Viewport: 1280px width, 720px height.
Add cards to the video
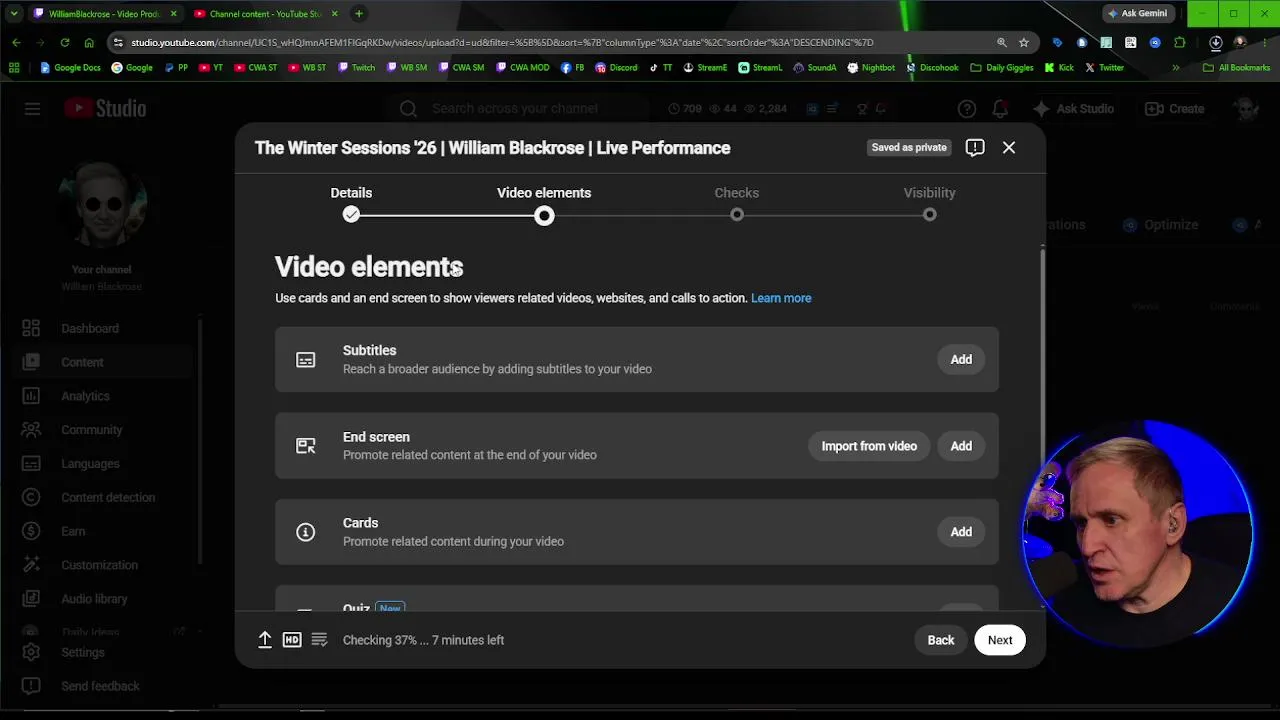[961, 532]
